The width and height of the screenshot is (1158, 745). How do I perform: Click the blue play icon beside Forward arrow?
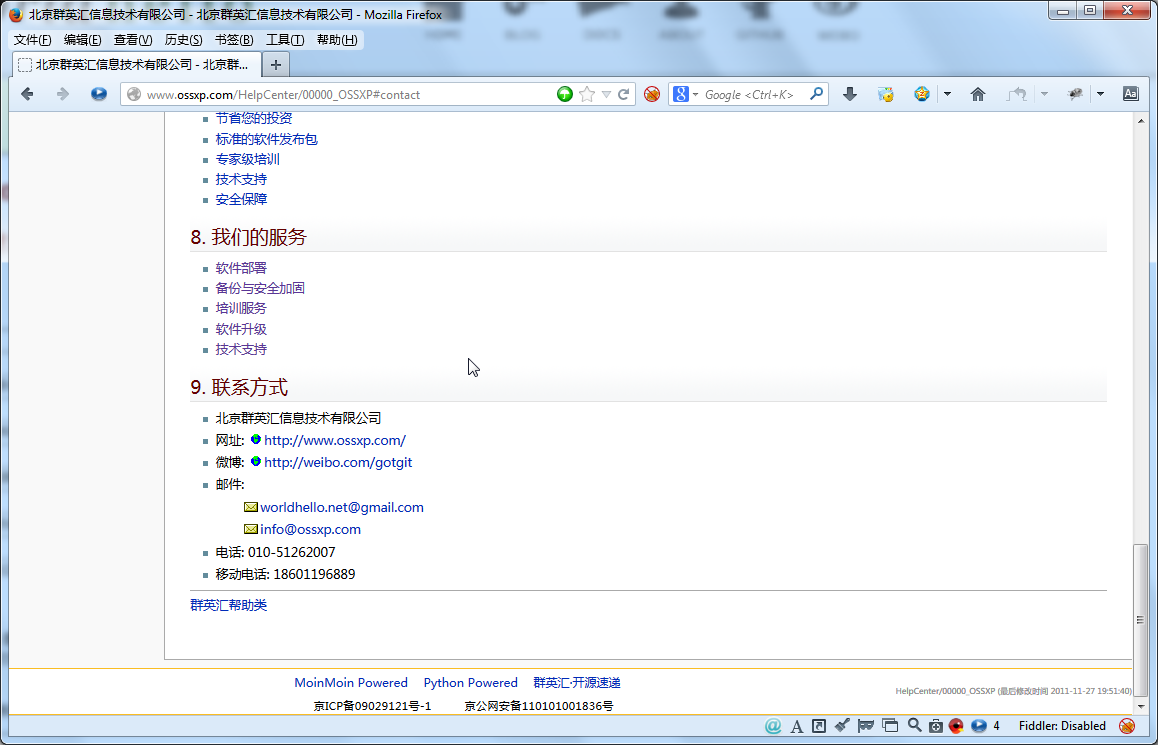click(x=98, y=94)
